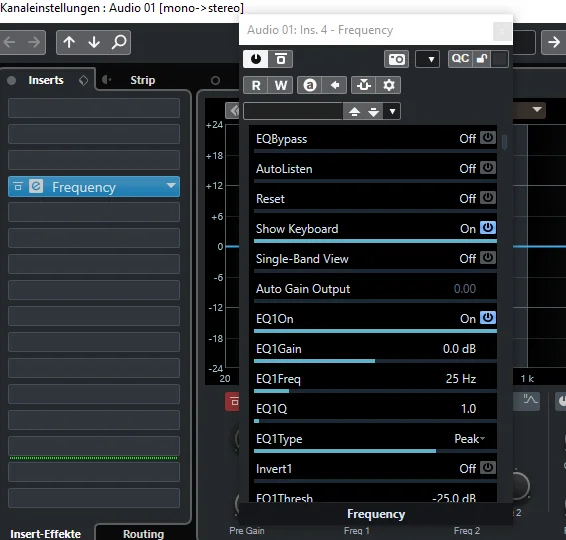Click the Inserts bypass circle indicator
566x540 pixels.
12,80
